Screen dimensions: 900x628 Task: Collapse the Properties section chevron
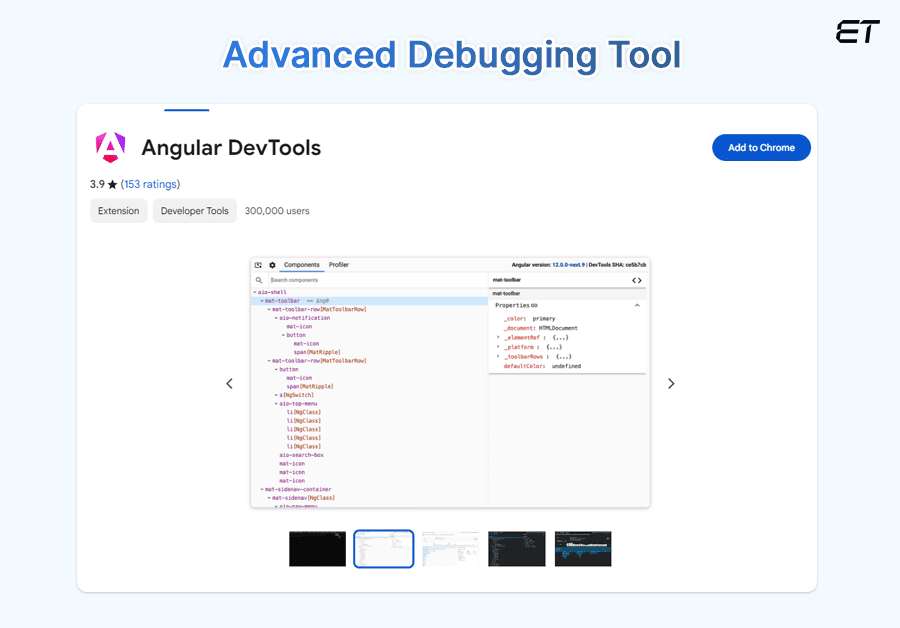coord(637,305)
